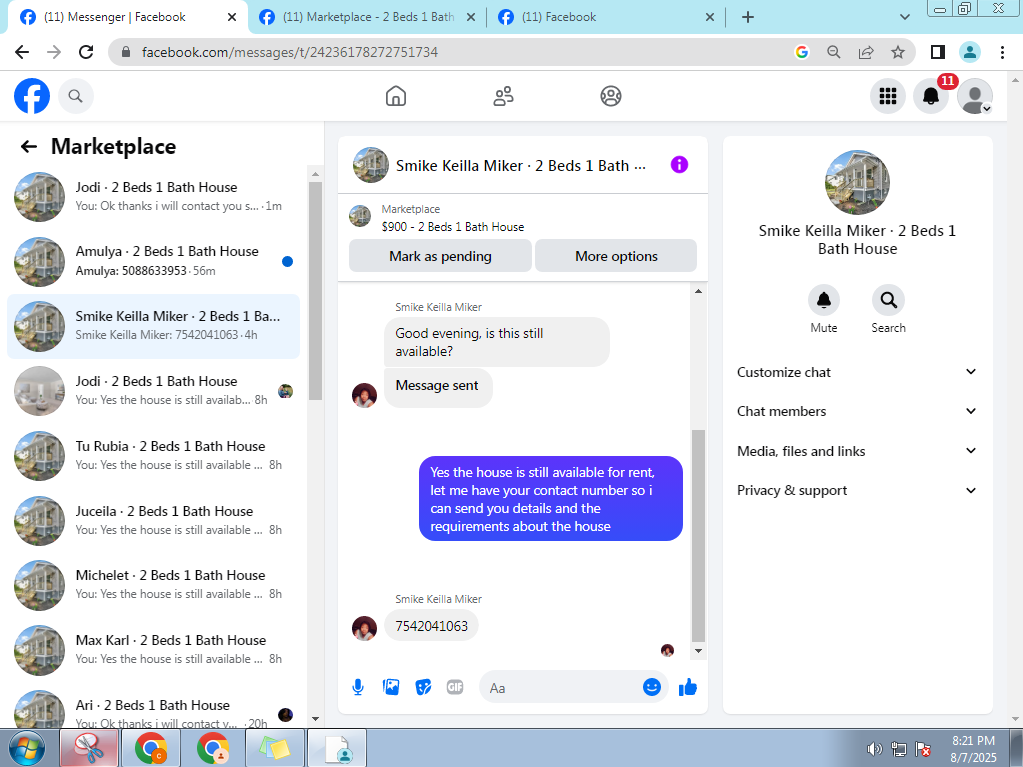Share this page icon in address bar
This screenshot has width=1023, height=767.
coord(866,52)
